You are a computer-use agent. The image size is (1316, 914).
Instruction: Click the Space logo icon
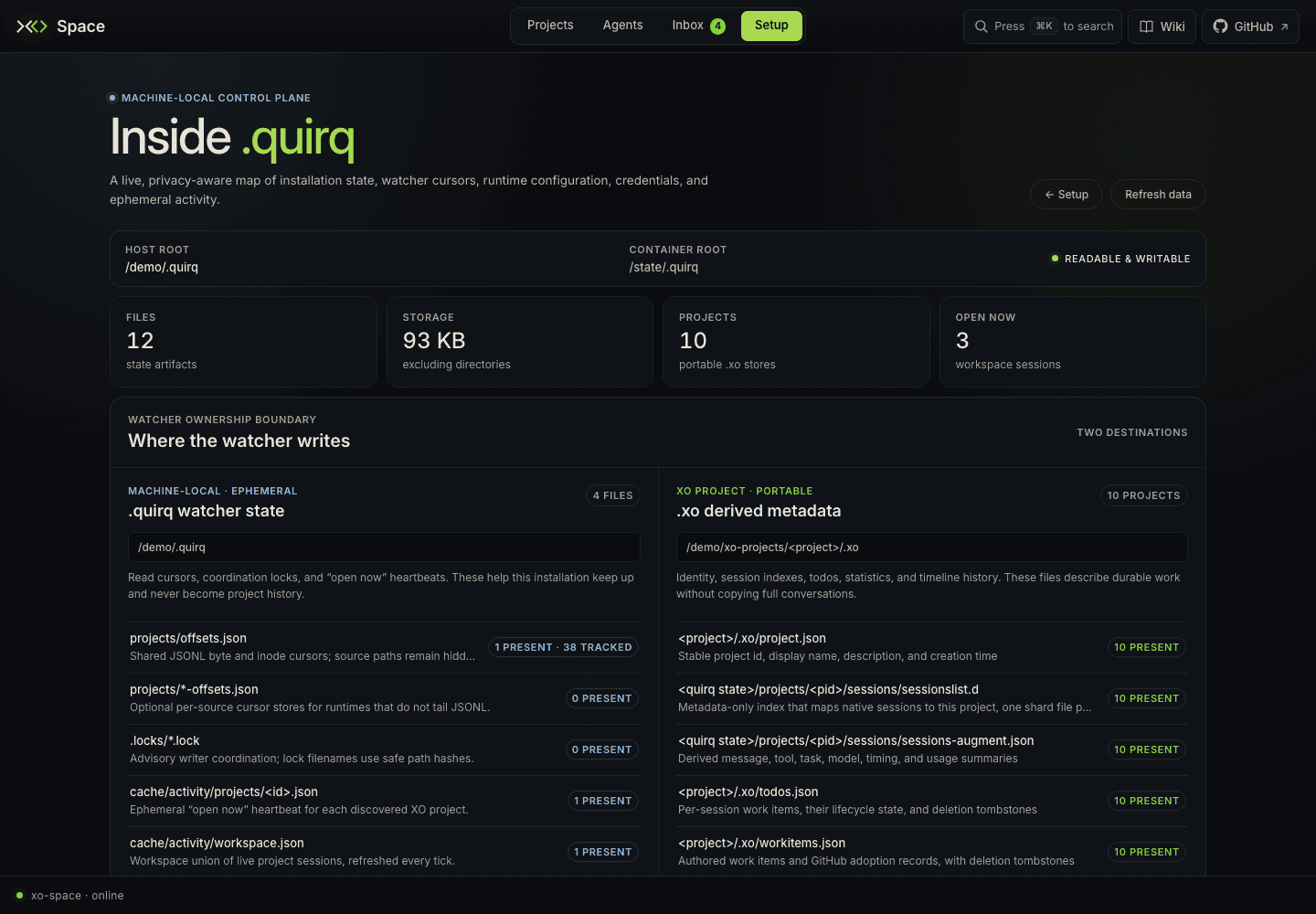[32, 27]
